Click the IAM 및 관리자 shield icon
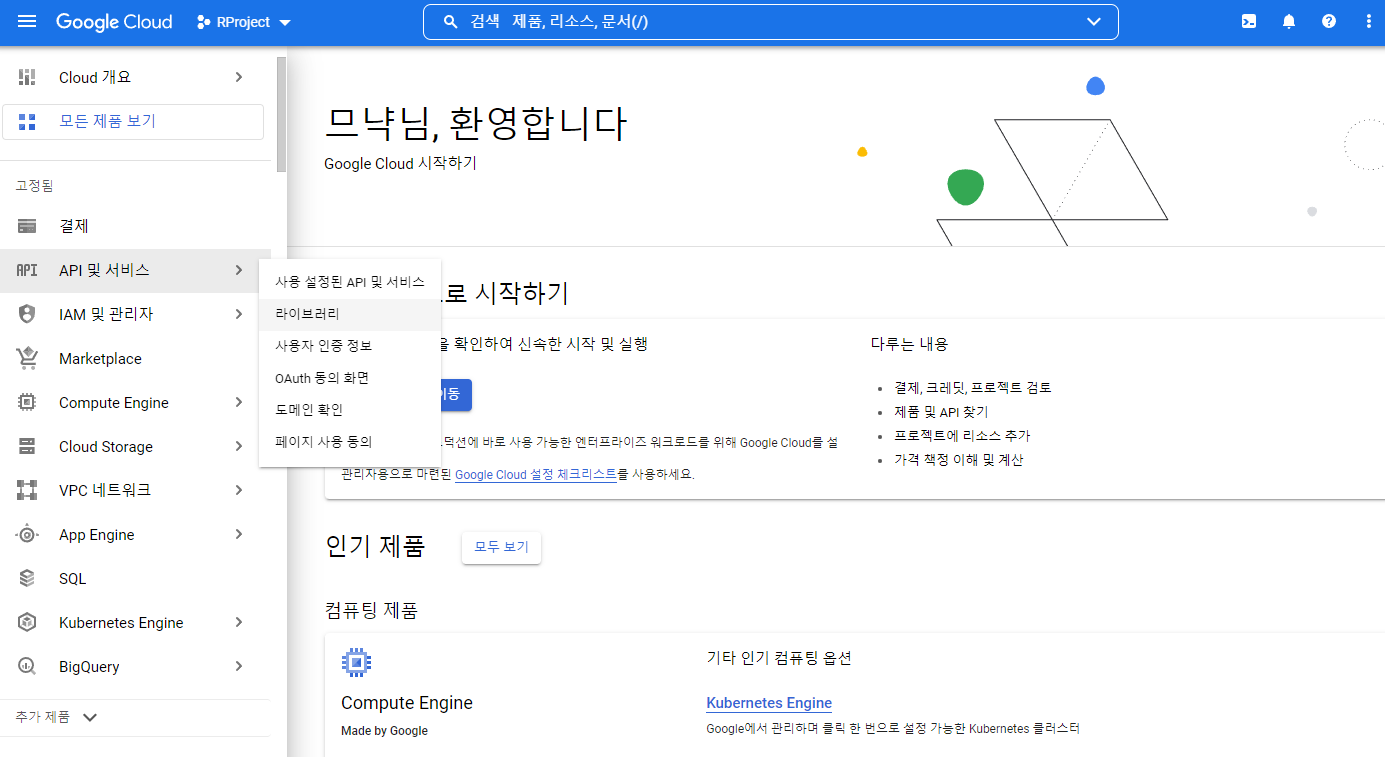The image size is (1385, 757). click(x=27, y=314)
